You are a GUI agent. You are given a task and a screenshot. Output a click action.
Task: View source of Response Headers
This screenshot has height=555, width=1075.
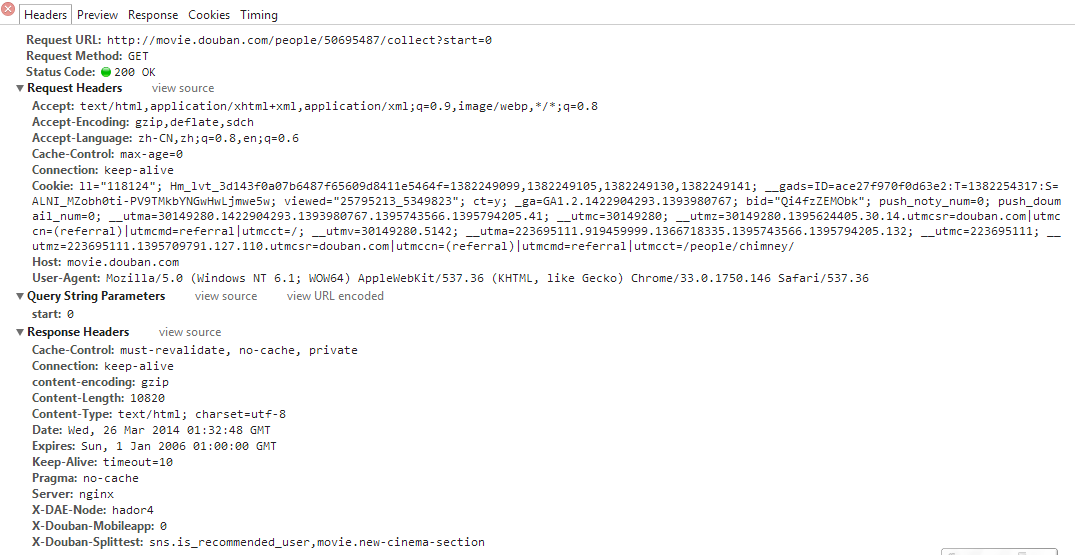pos(190,332)
